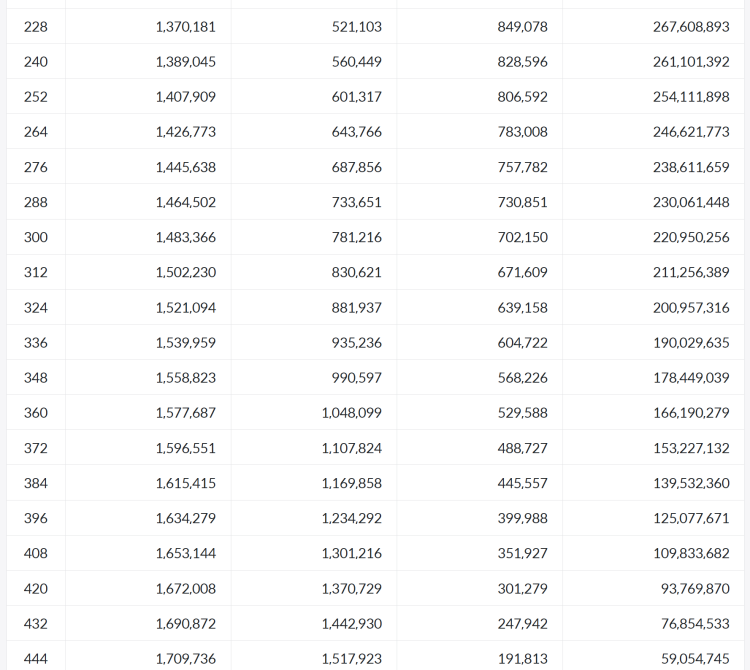Viewport: 750px width, 670px height.
Task: Select month 396 row label
Action: coord(36,518)
